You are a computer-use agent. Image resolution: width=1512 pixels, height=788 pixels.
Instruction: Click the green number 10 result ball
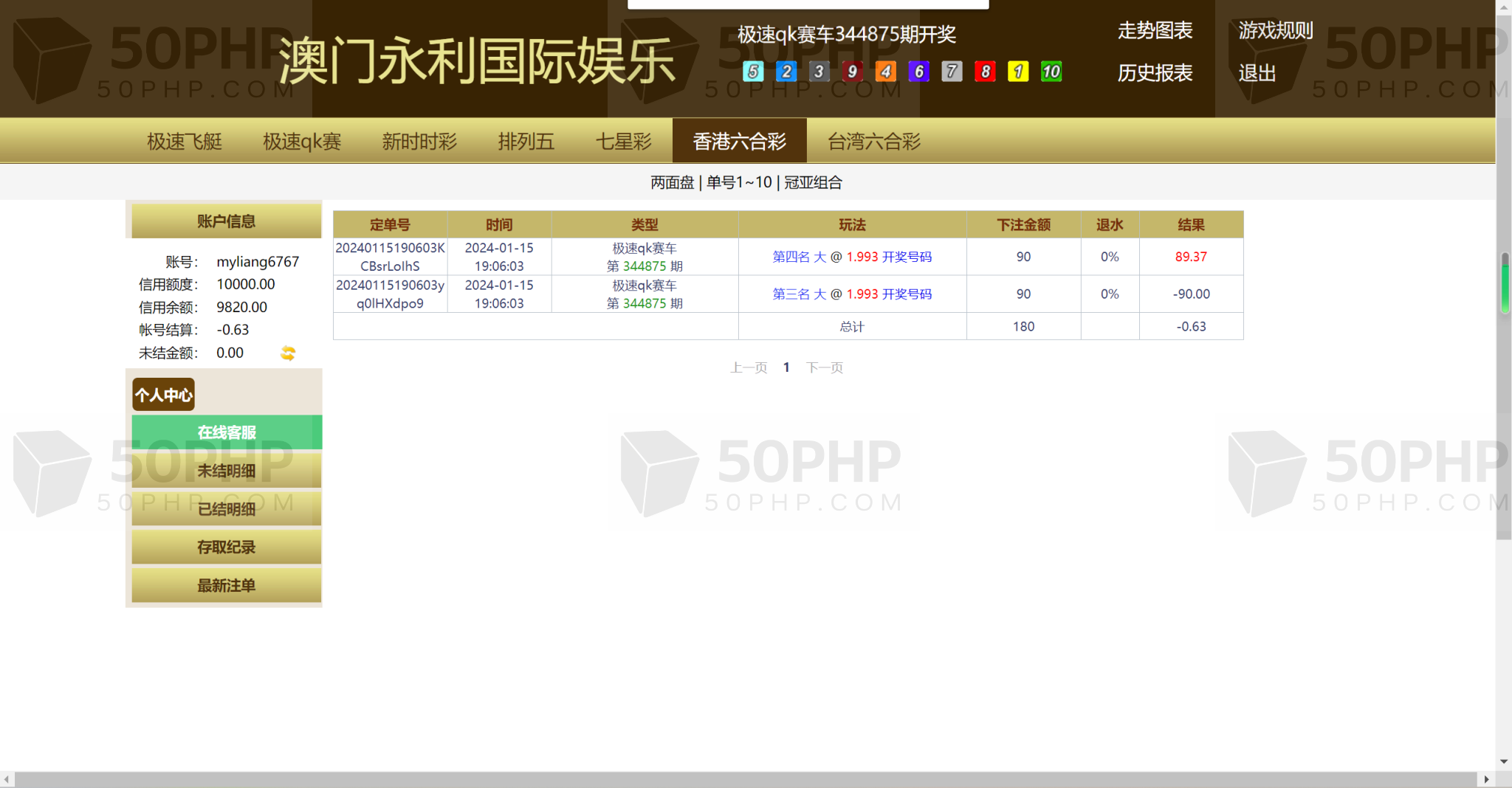(1051, 72)
